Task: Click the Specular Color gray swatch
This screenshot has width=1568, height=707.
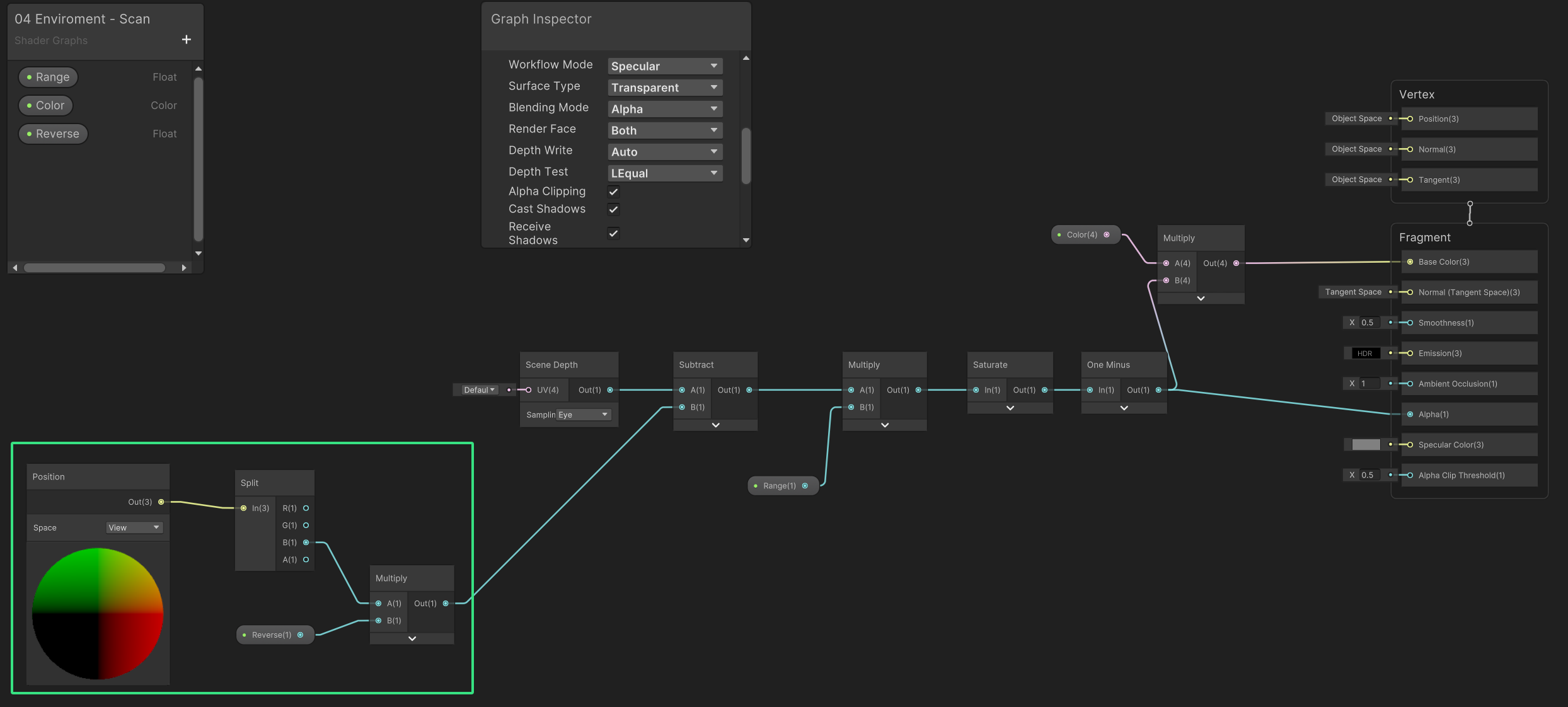Action: tap(1366, 445)
